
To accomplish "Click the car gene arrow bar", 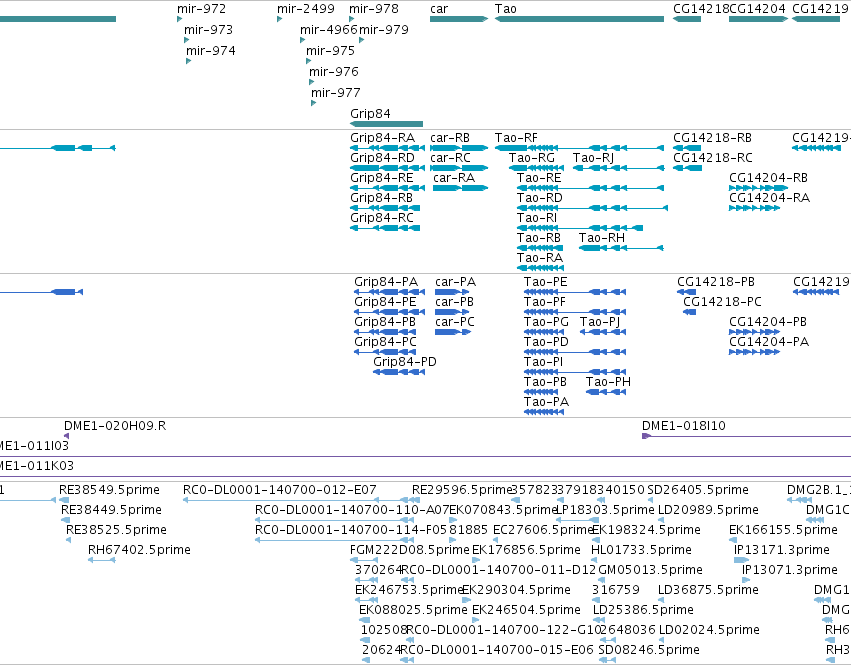I will click(459, 19).
